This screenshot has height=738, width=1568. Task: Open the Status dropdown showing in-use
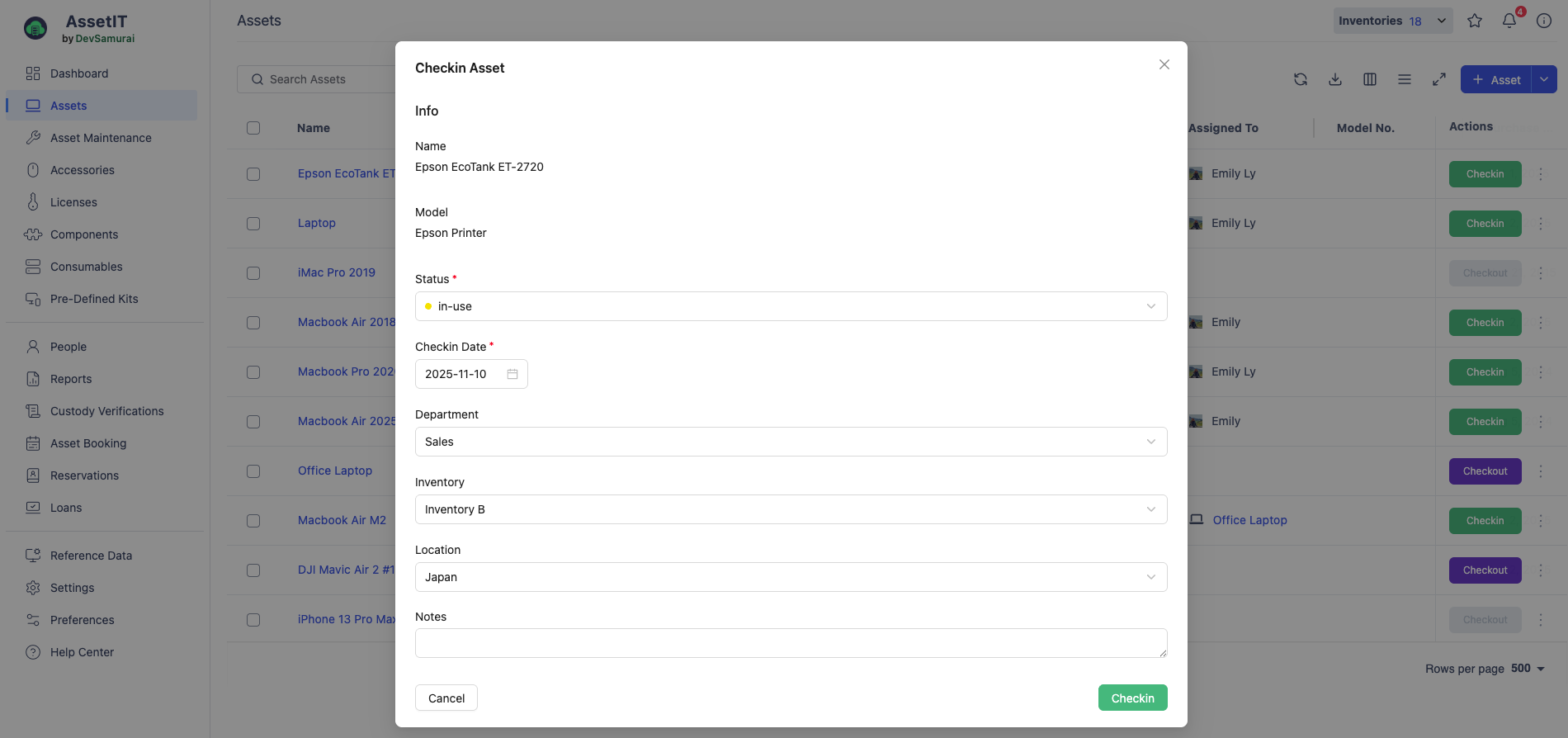click(x=791, y=306)
